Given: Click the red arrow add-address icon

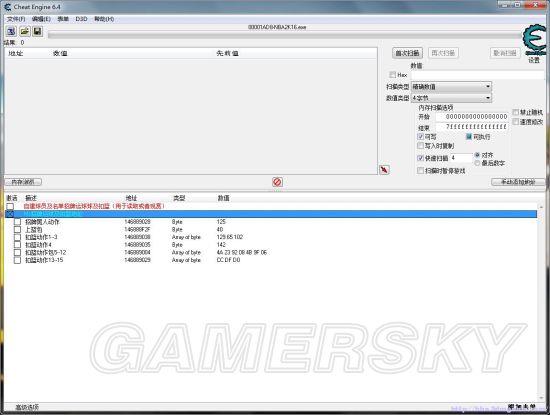Looking at the screenshot, I should click(384, 170).
